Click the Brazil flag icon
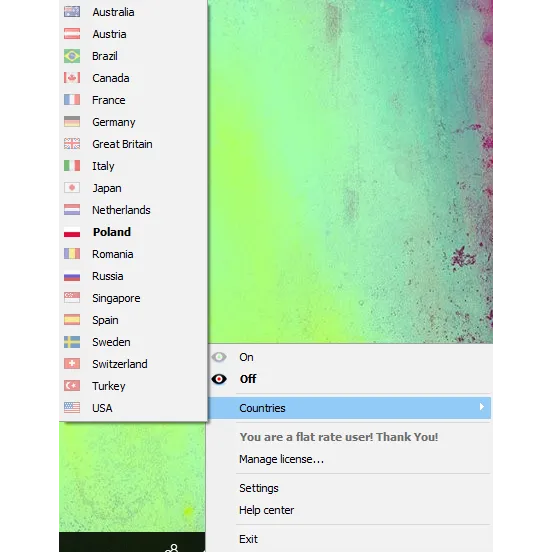The height and width of the screenshot is (552, 552). (72, 56)
